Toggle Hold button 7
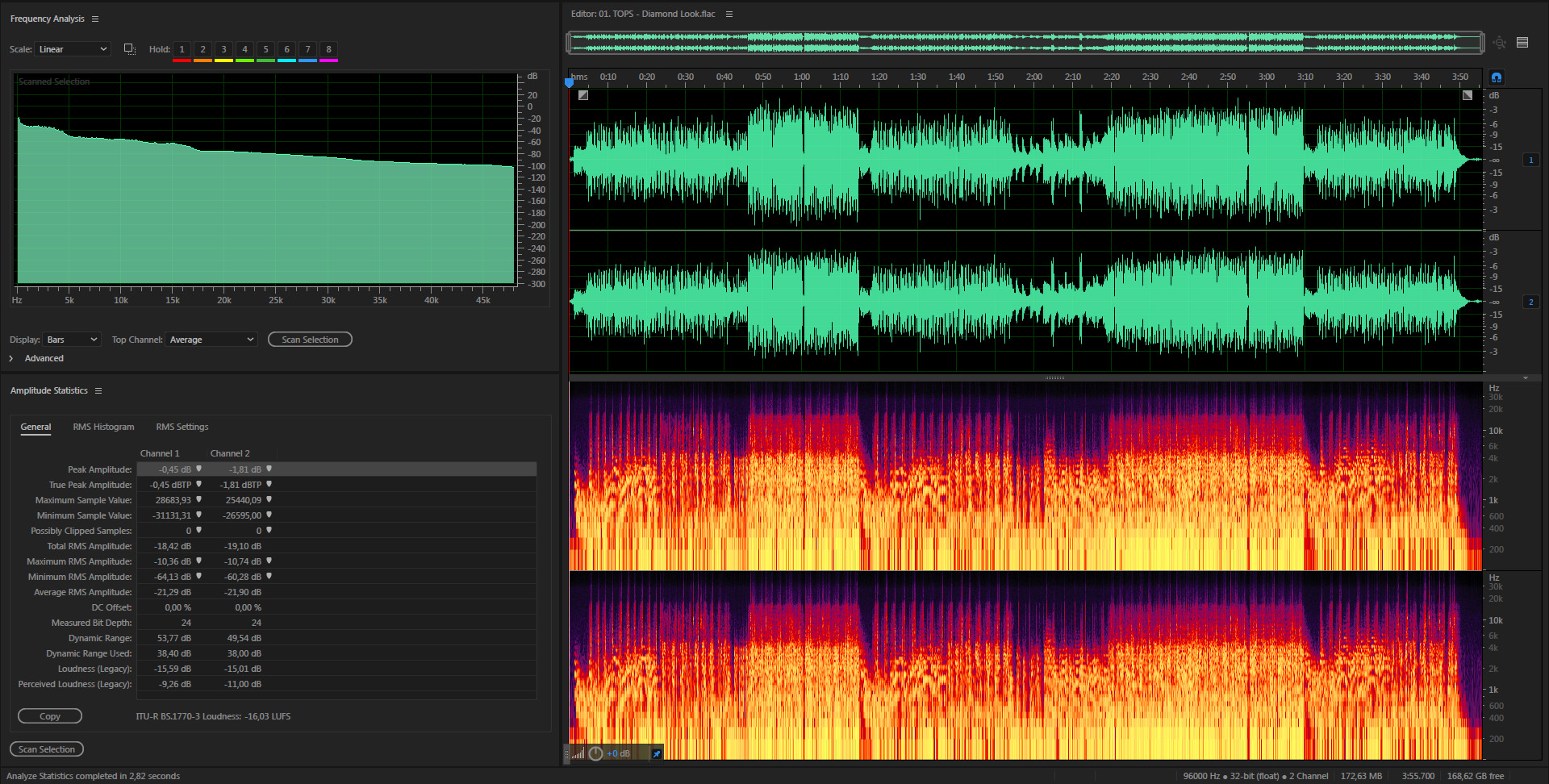This screenshot has width=1549, height=784. click(x=307, y=50)
